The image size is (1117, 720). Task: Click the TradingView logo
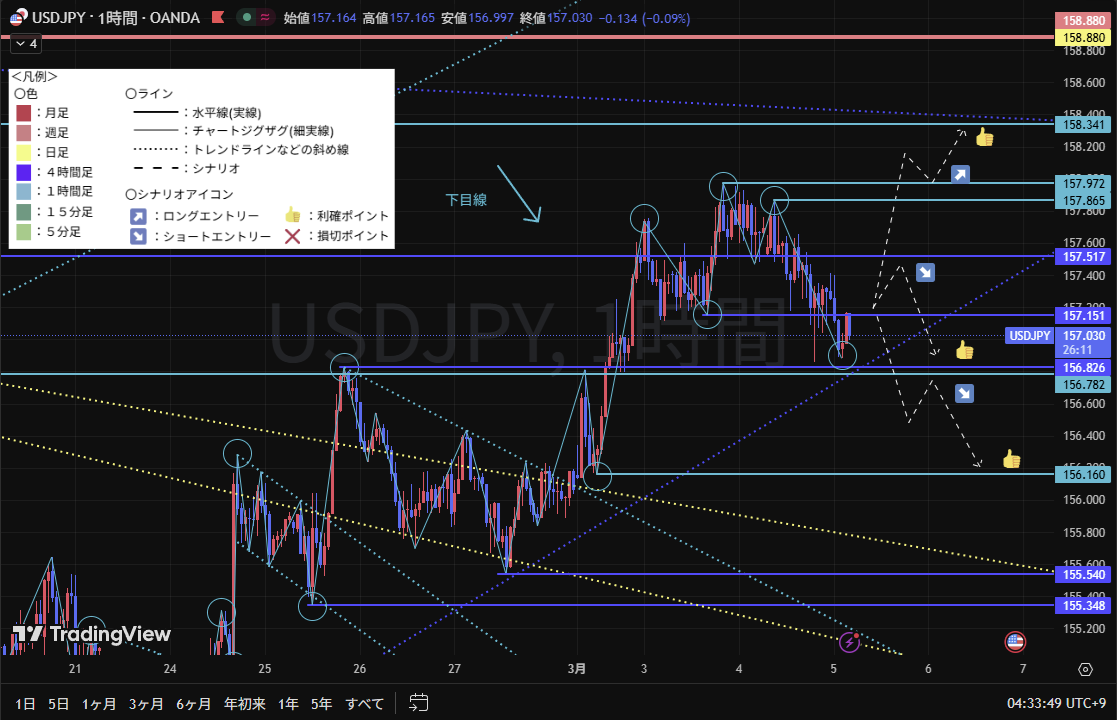click(x=91, y=634)
